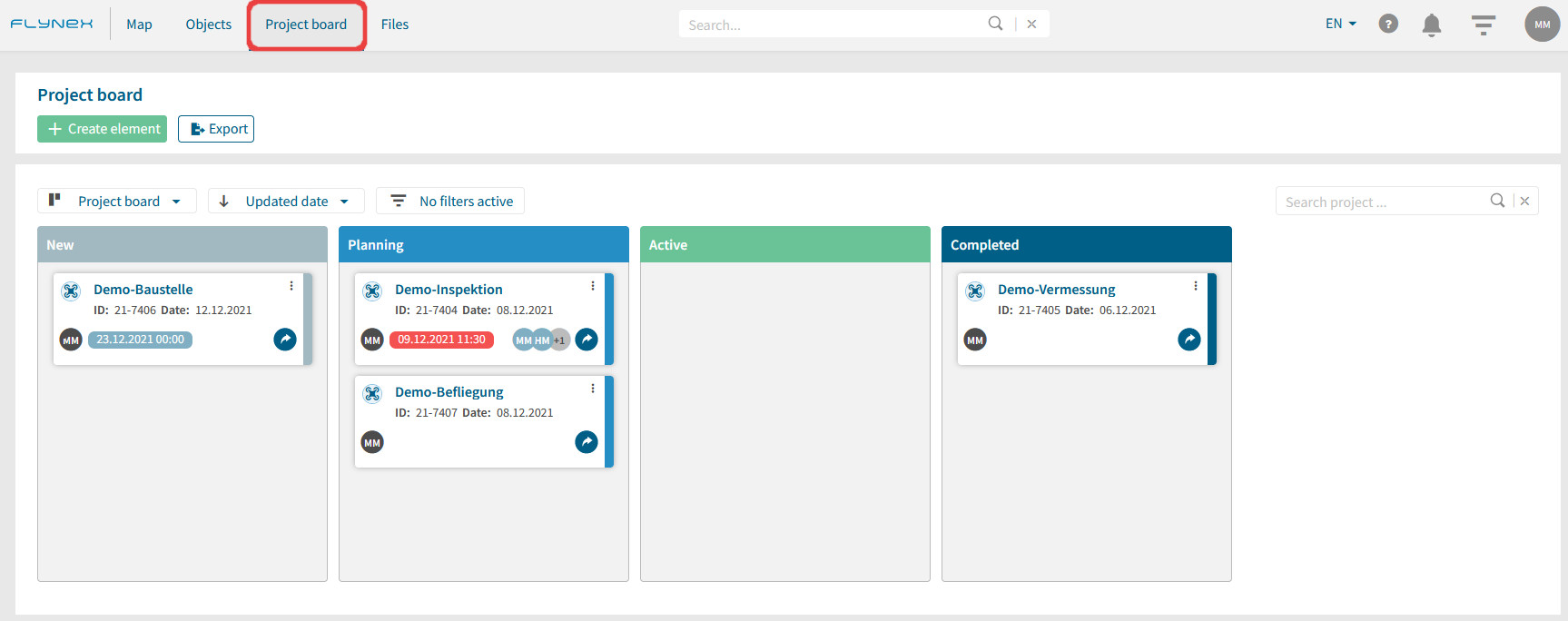
Task: Click the New column header
Action: [182, 244]
